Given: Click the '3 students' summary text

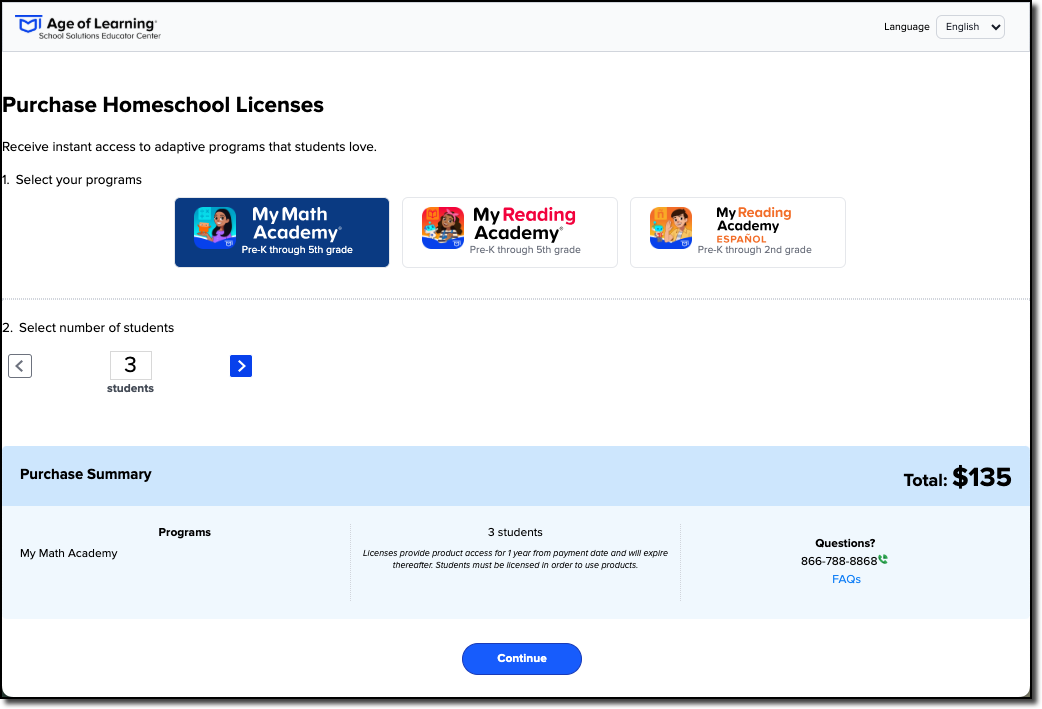Looking at the screenshot, I should pyautogui.click(x=515, y=532).
